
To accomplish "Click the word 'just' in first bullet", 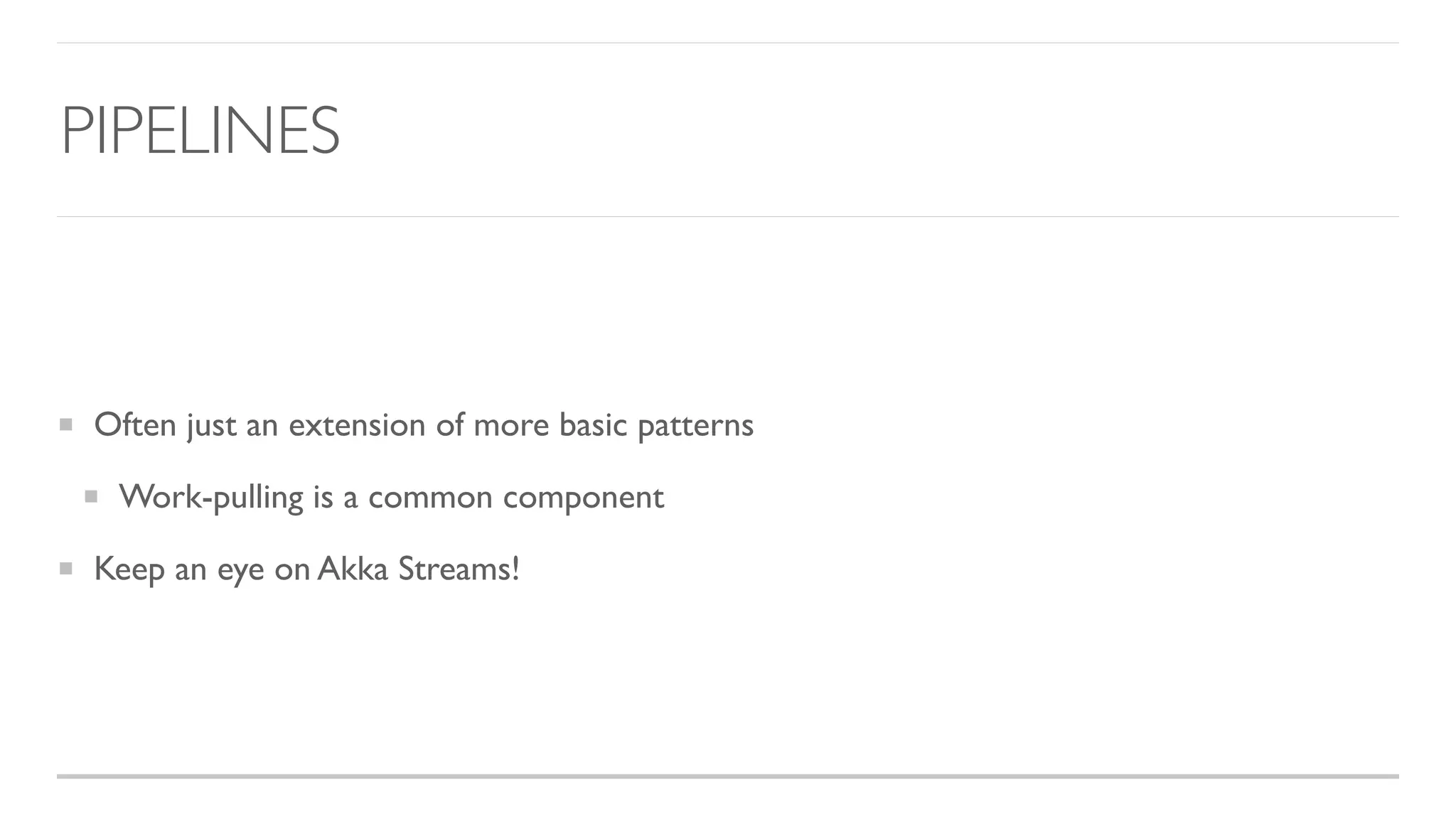I will pyautogui.click(x=212, y=427).
